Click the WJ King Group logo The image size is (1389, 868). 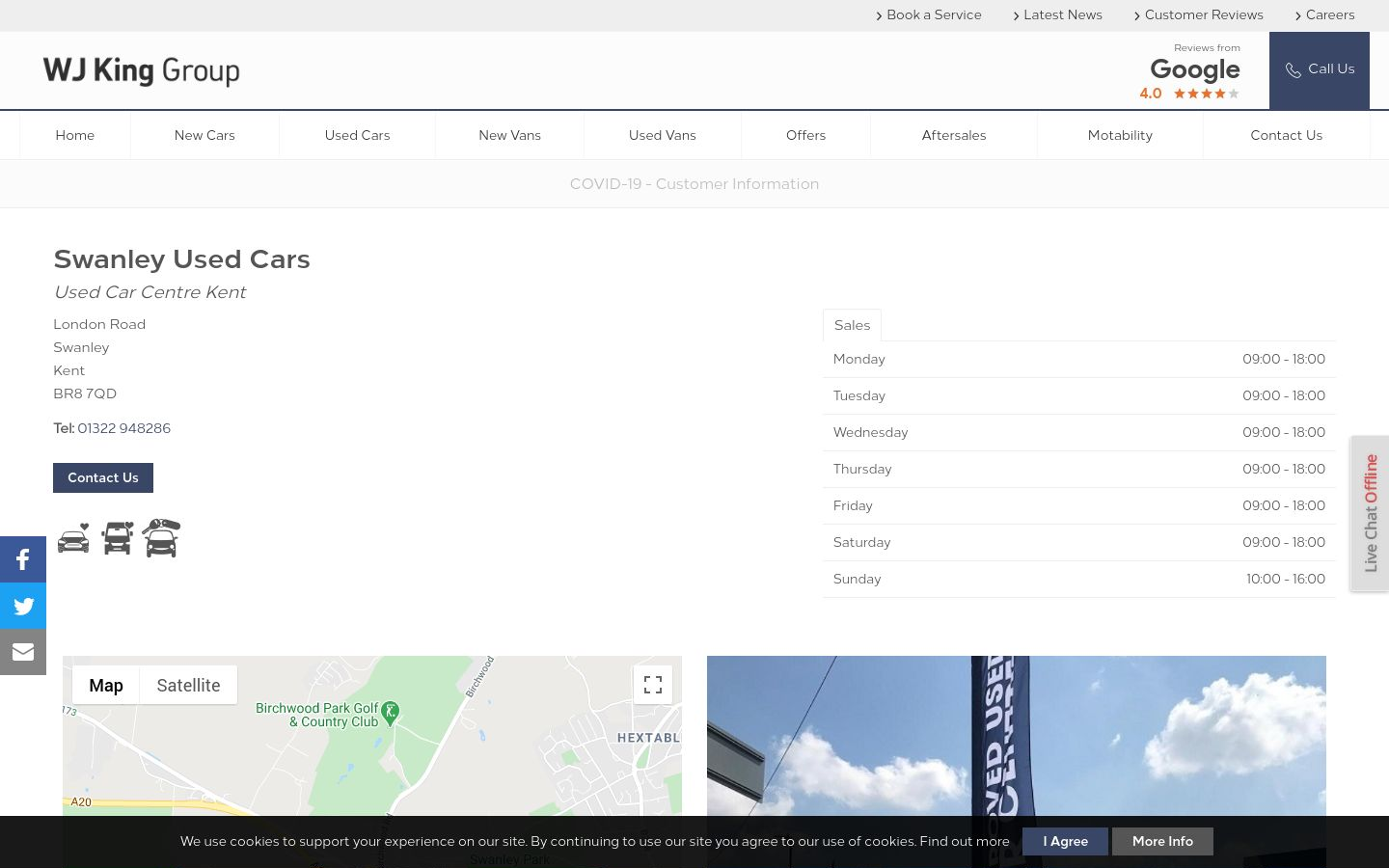tap(142, 70)
